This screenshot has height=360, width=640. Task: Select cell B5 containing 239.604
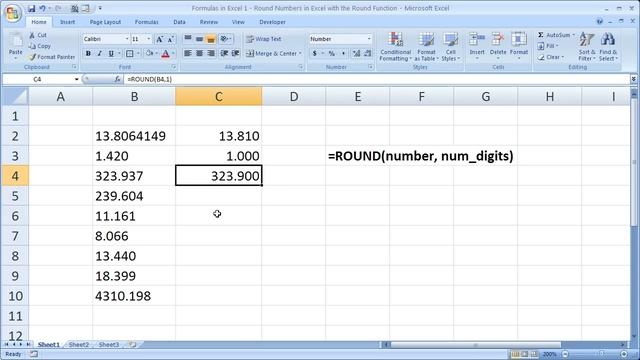[134, 196]
